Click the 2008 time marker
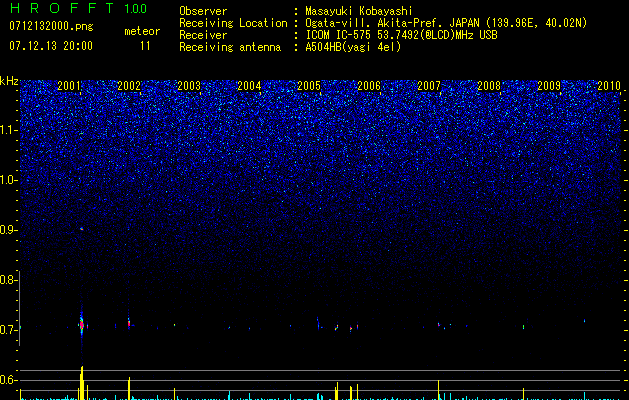Viewport: 629px width, 400px height. pos(489,86)
